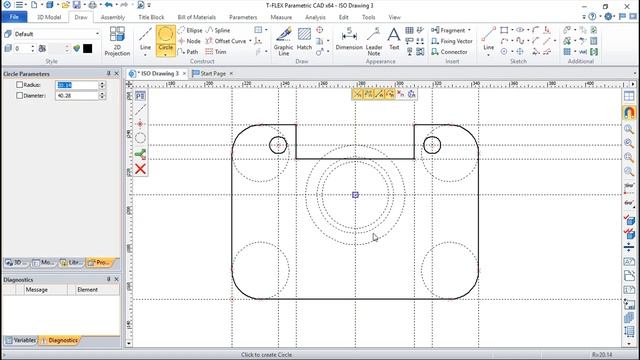Increase the Radius value with stepper
640x360 pixels.
point(102,83)
